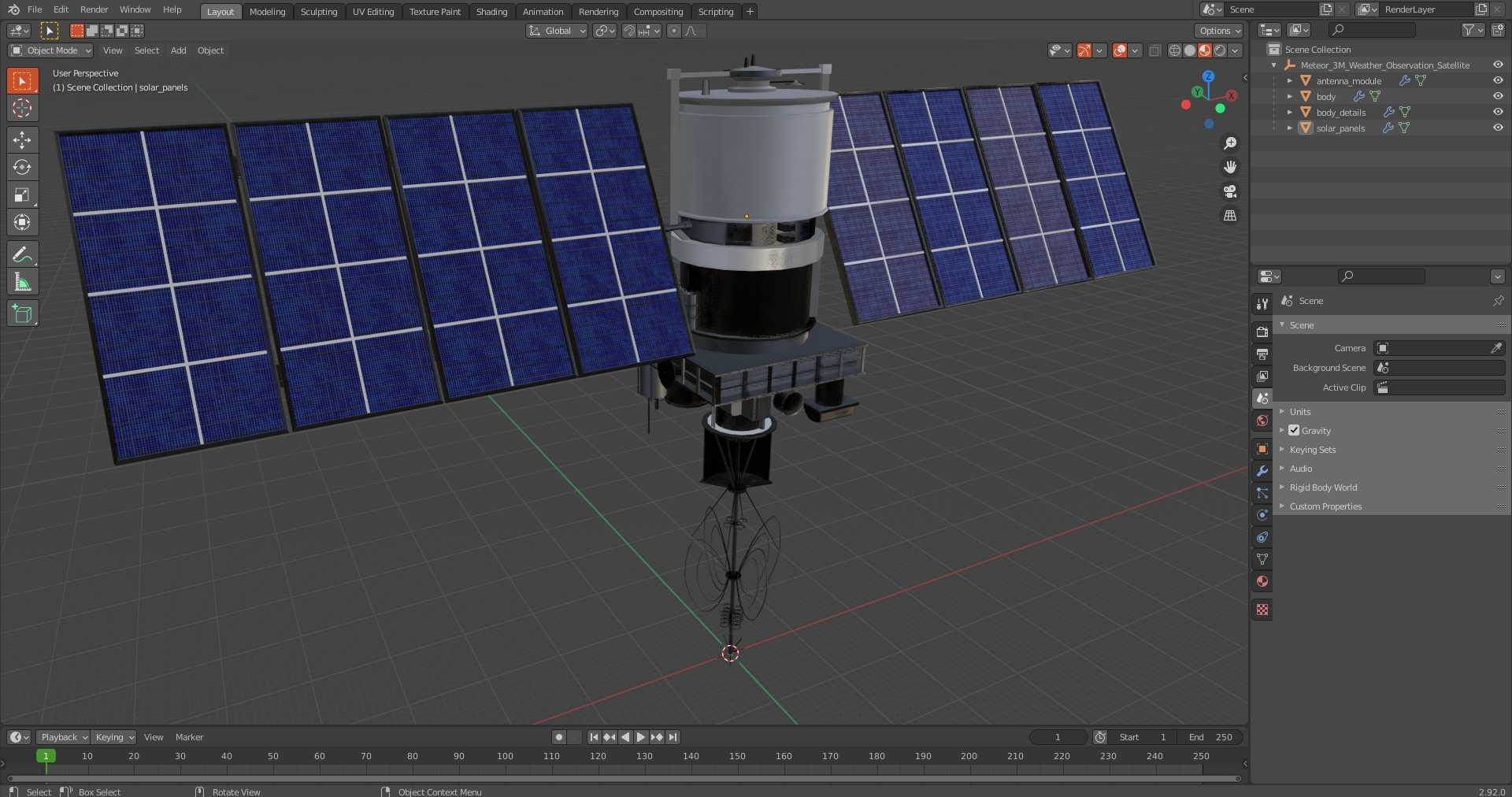
Task: Click the Pan view hand icon
Action: coord(1229,167)
